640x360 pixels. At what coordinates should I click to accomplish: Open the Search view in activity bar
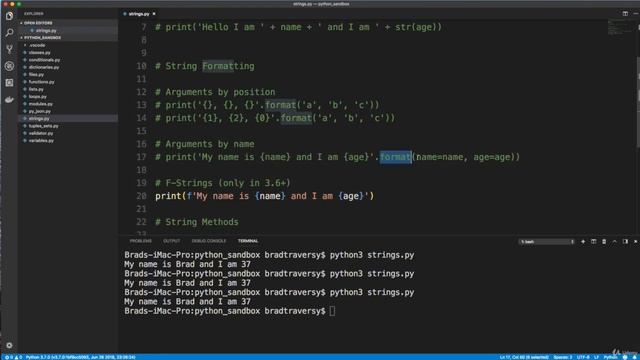click(x=9, y=32)
